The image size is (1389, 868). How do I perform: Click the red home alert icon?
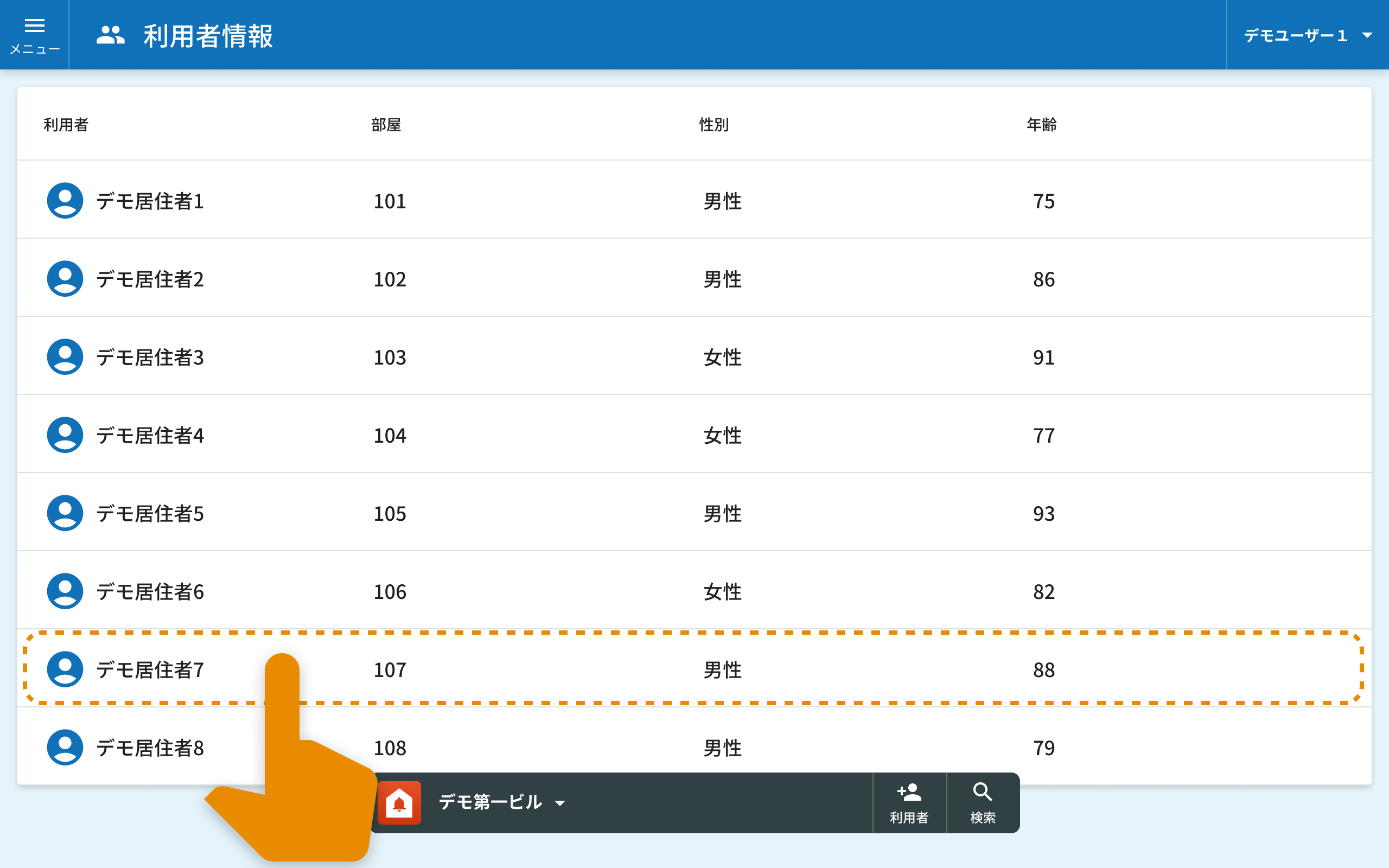[399, 802]
